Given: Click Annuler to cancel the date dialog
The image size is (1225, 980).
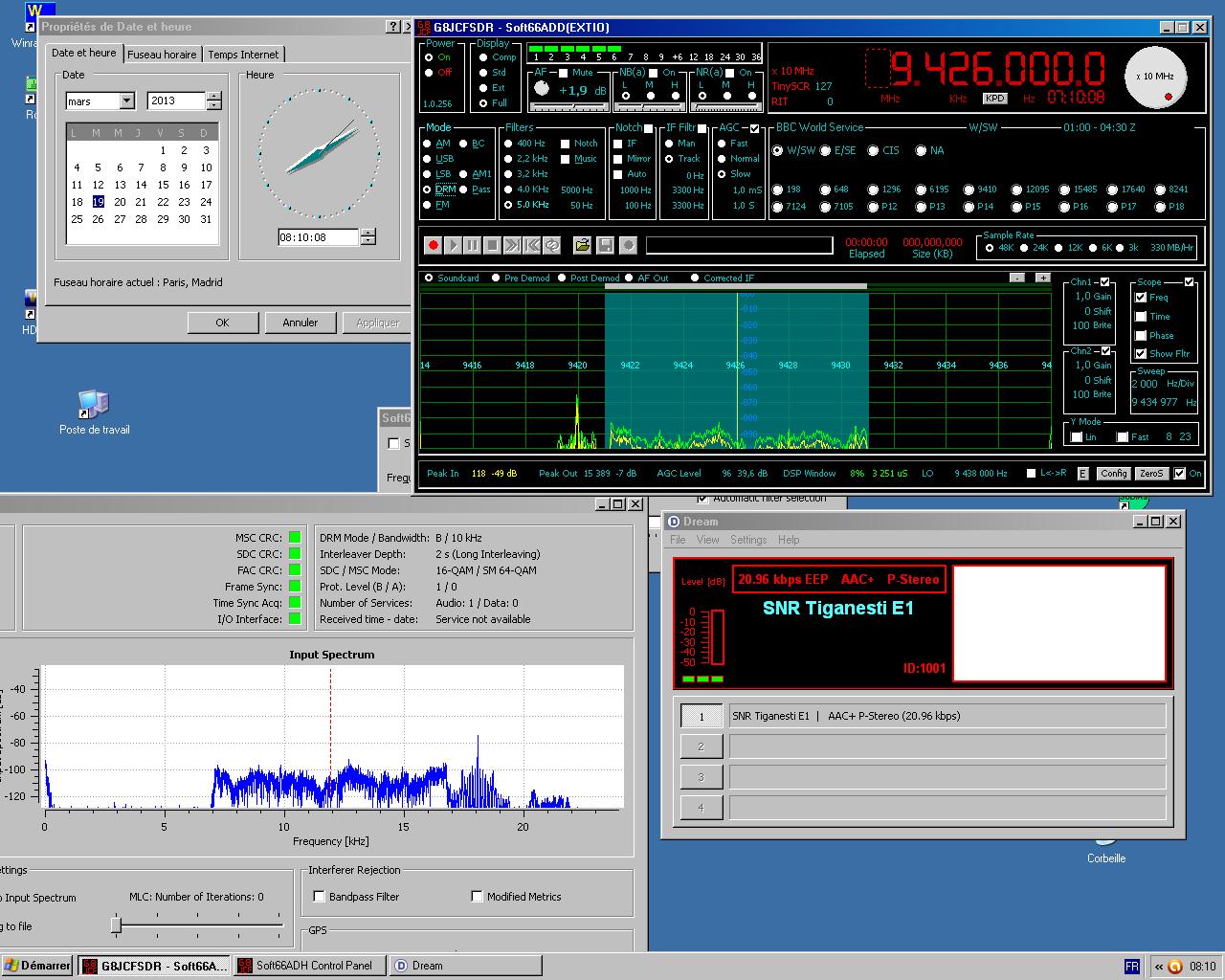Looking at the screenshot, I should coord(300,323).
